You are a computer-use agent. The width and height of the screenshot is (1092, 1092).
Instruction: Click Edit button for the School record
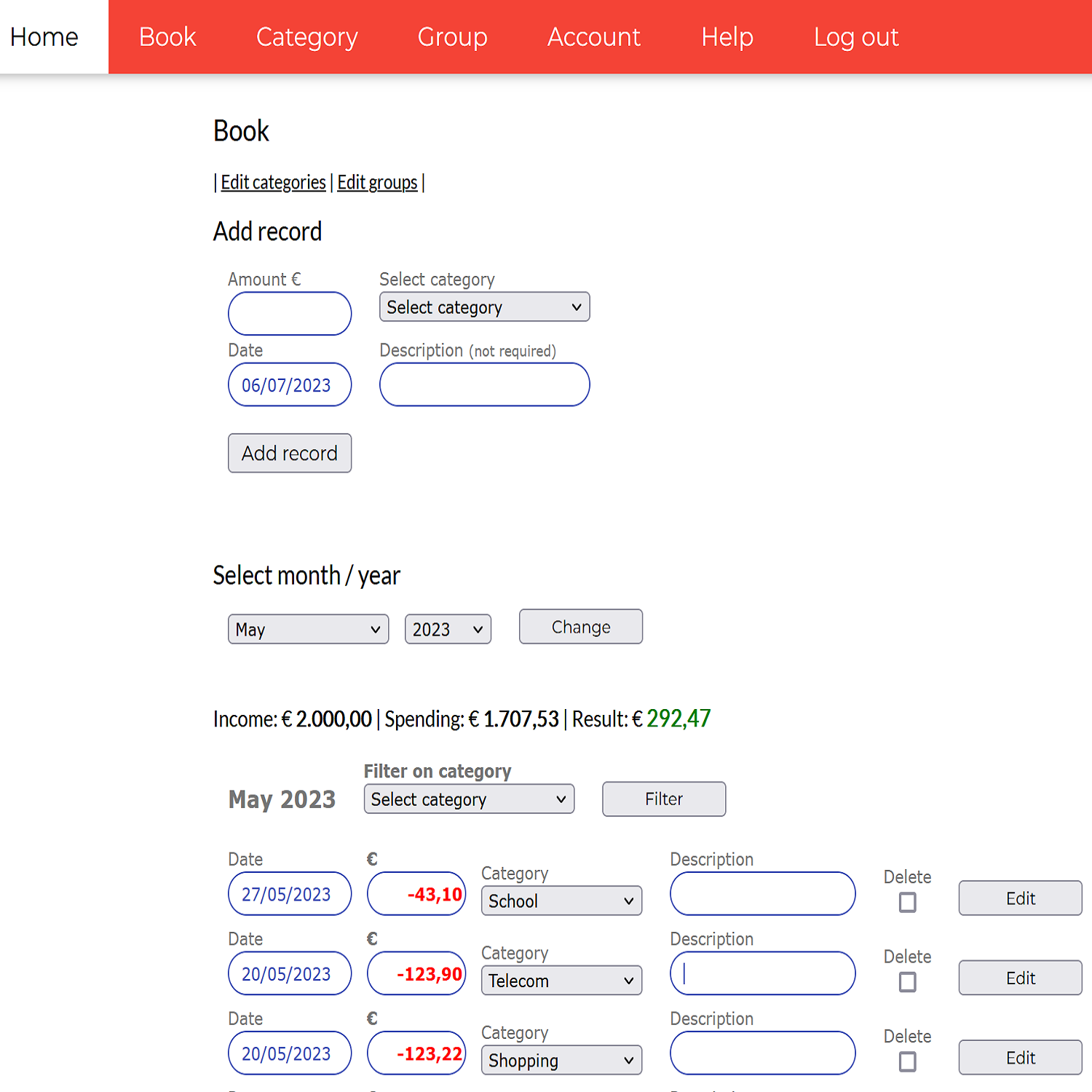point(1020,898)
